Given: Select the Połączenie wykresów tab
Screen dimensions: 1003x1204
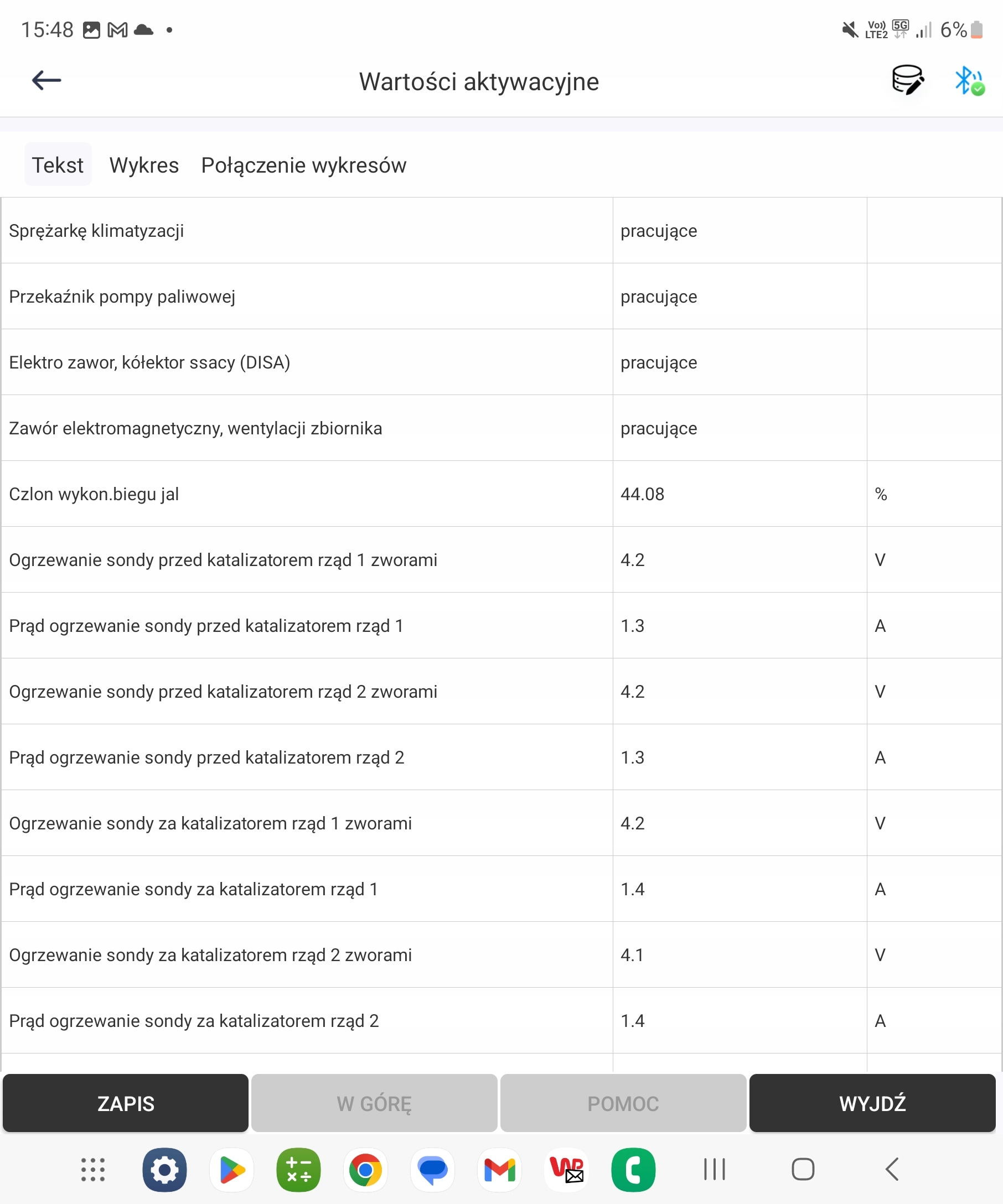Looking at the screenshot, I should coord(303,165).
